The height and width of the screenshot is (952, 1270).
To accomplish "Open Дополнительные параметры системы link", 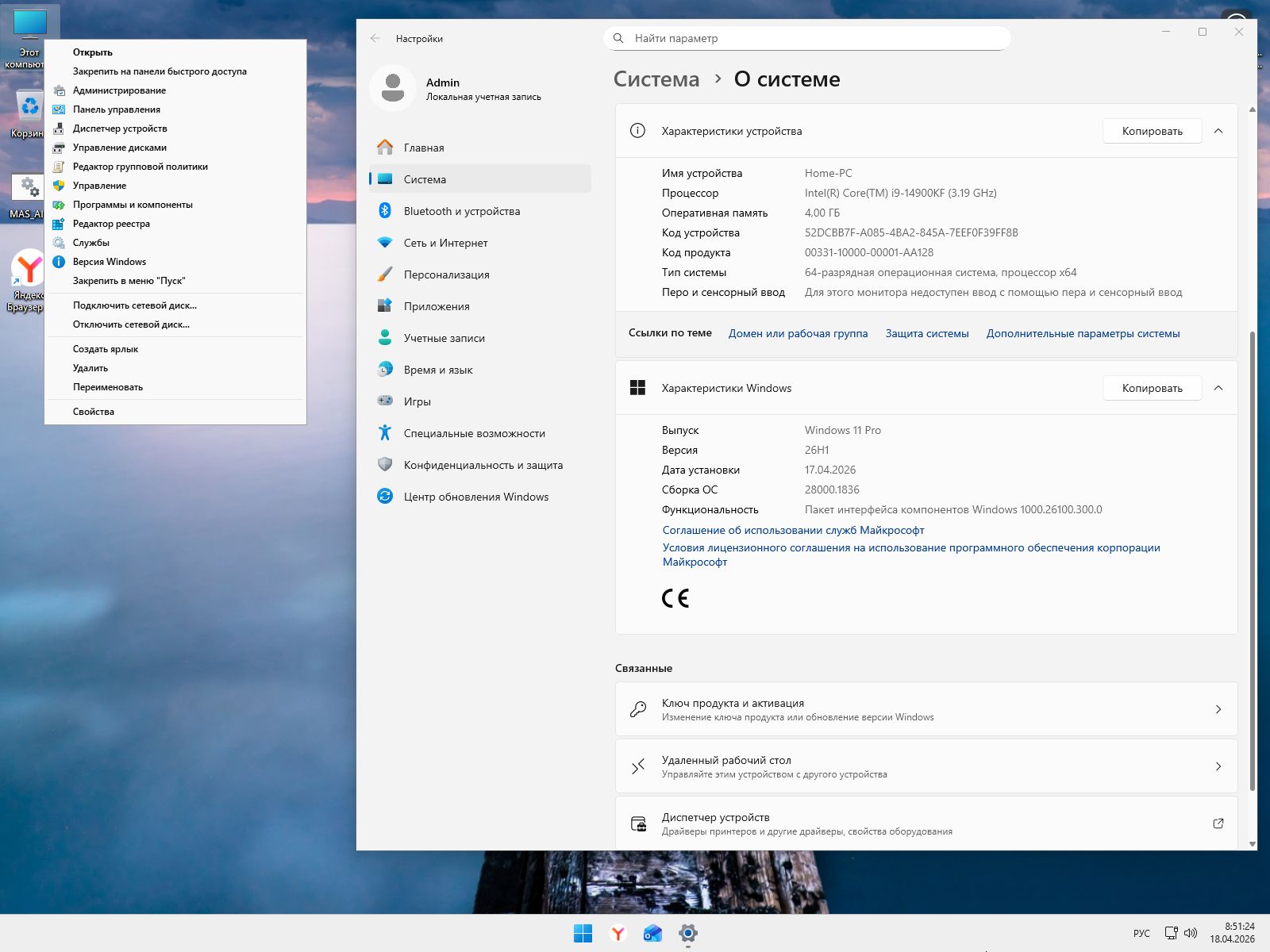I will point(1083,334).
